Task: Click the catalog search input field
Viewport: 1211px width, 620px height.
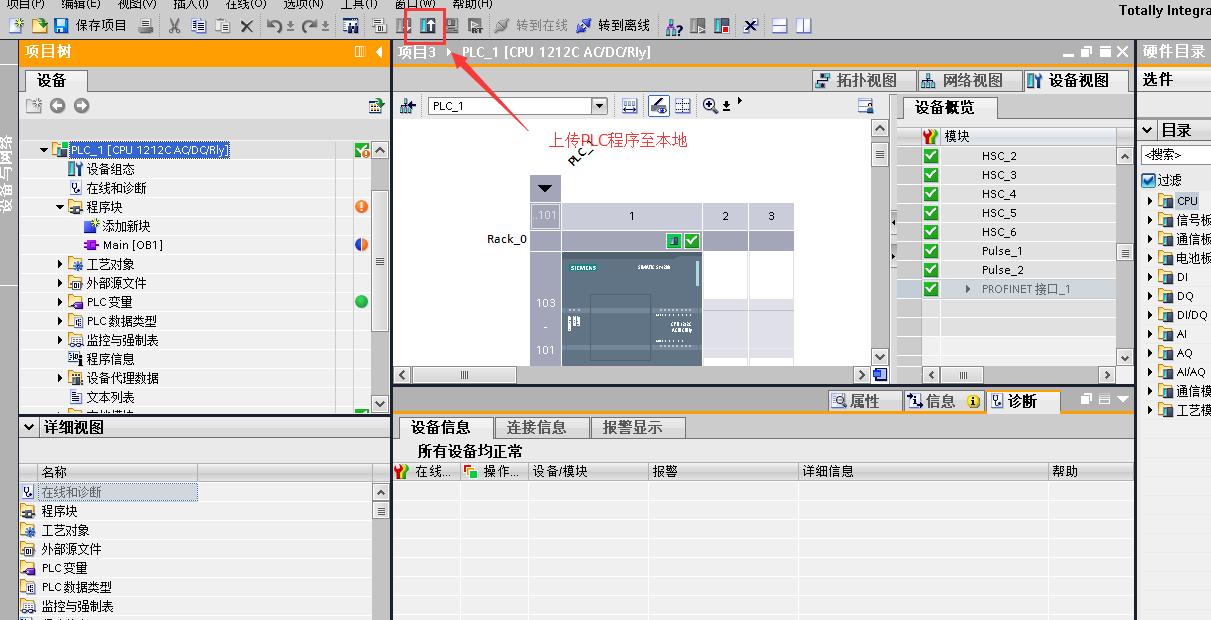Action: tap(1176, 155)
